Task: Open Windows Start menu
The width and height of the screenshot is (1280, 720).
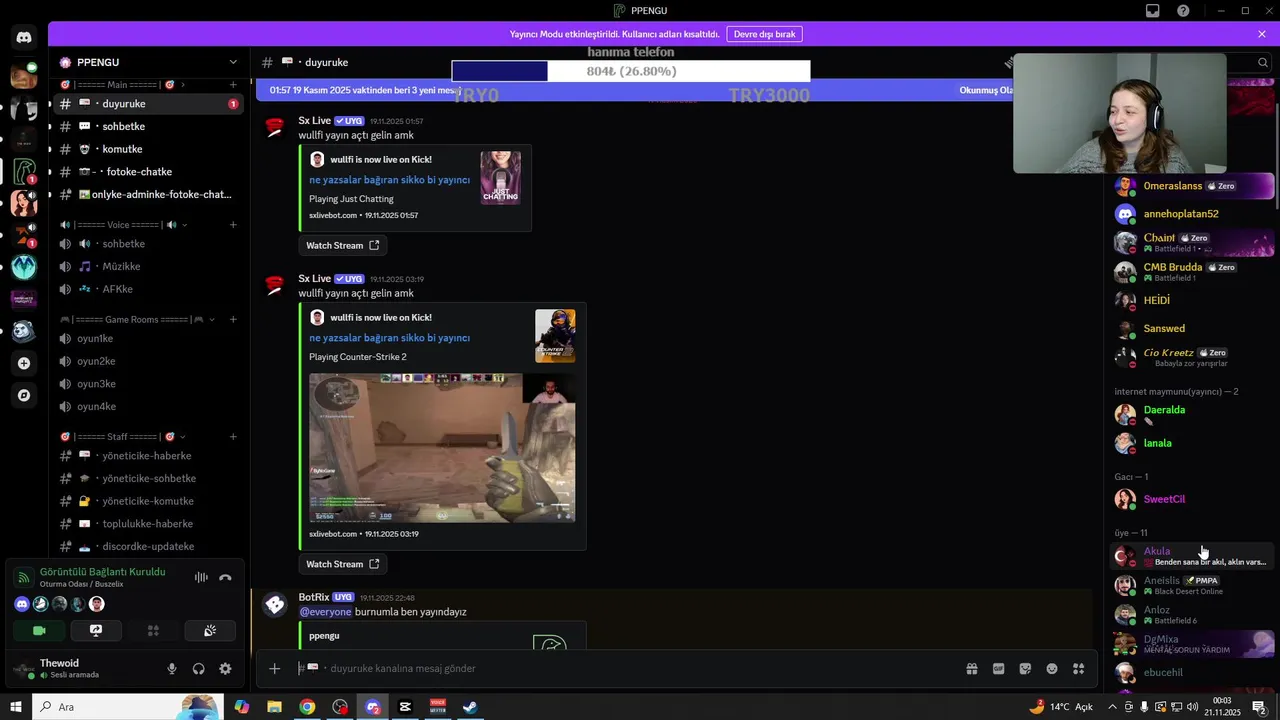Action: pos(15,707)
